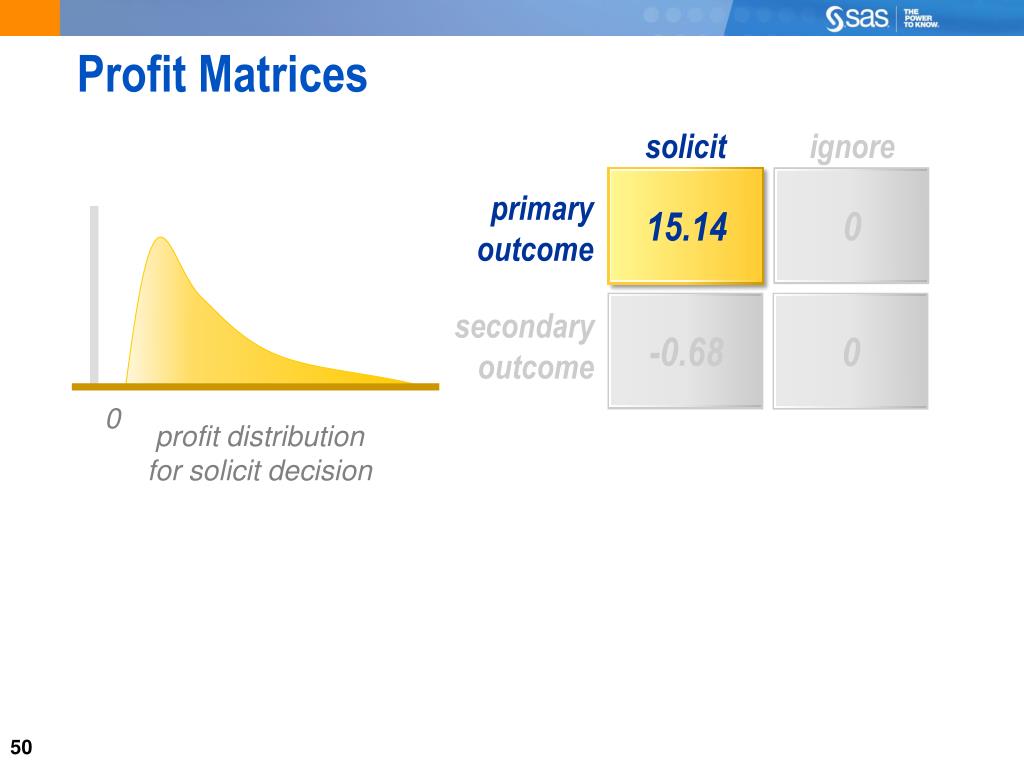1024x768 pixels.
Task: Click the zero cell for primary ignore
Action: click(852, 226)
